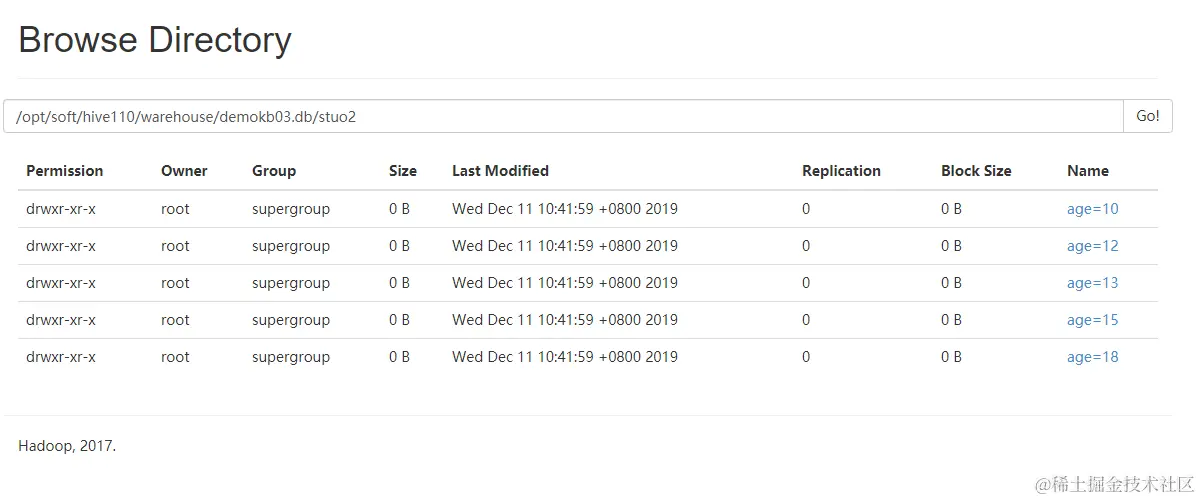The height and width of the screenshot is (501, 1201).
Task: Open the age=15 directory link
Action: [x=1092, y=320]
